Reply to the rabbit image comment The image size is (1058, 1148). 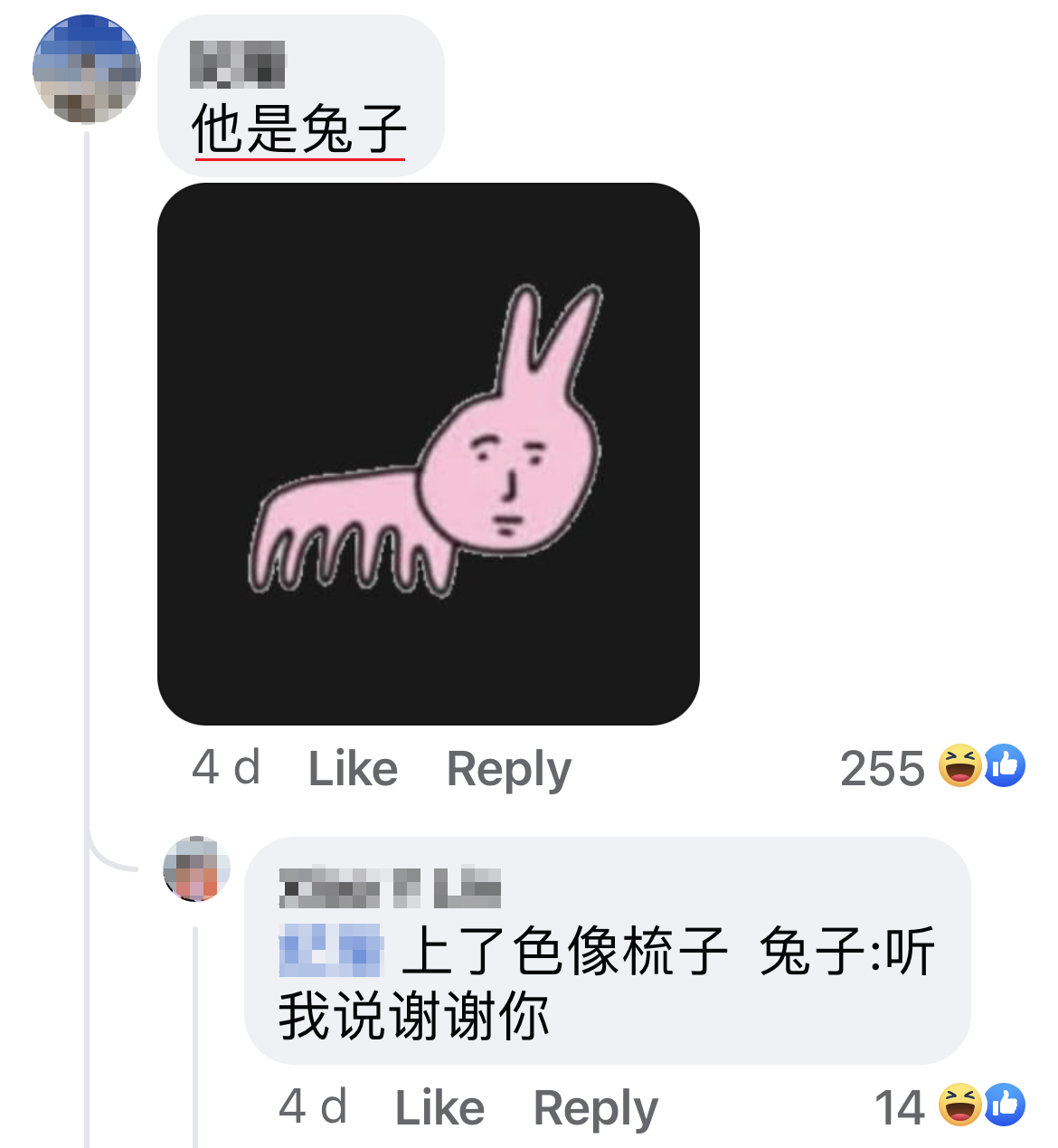tap(509, 771)
